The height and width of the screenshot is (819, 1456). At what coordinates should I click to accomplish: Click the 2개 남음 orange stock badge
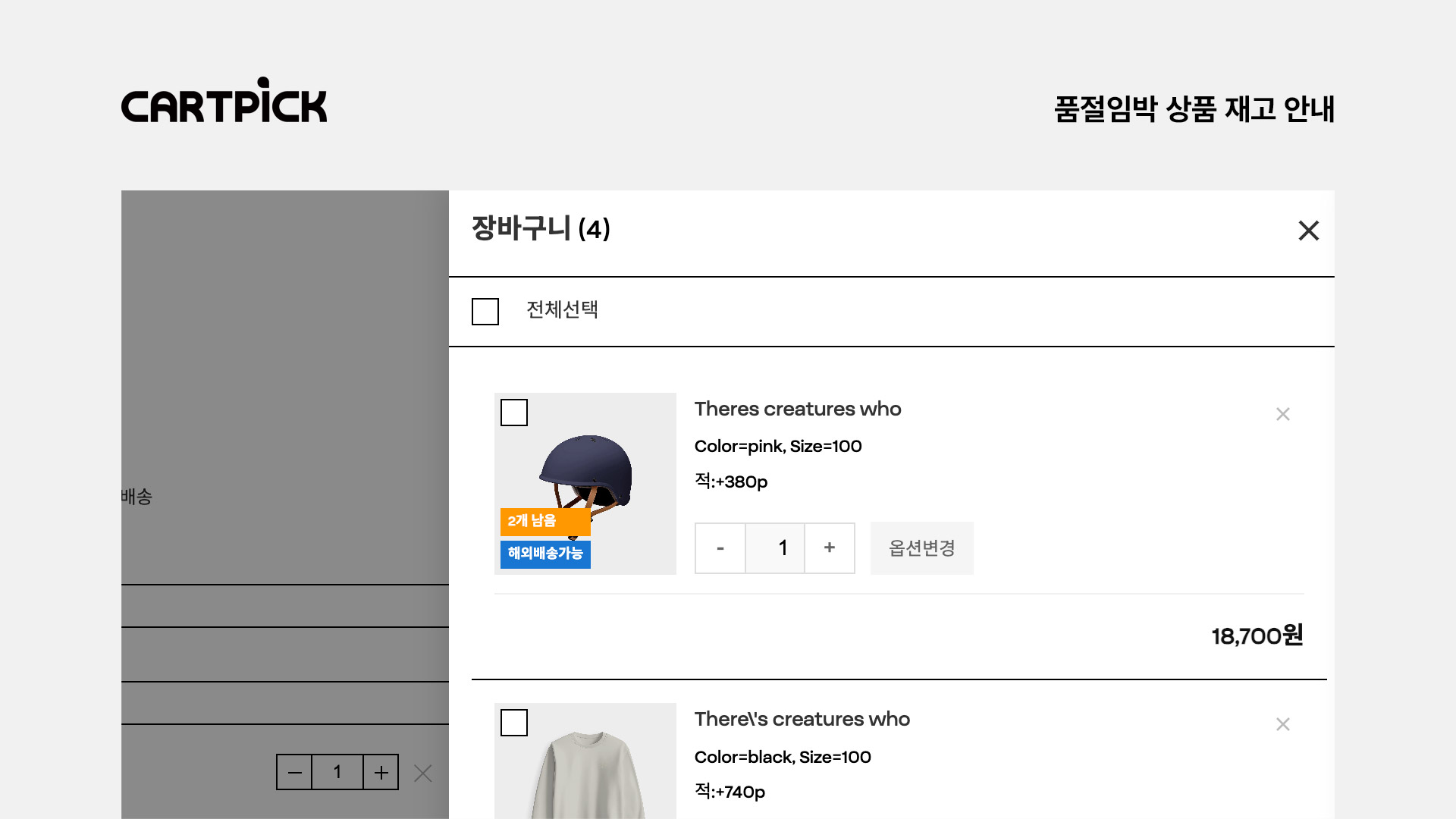tap(544, 521)
